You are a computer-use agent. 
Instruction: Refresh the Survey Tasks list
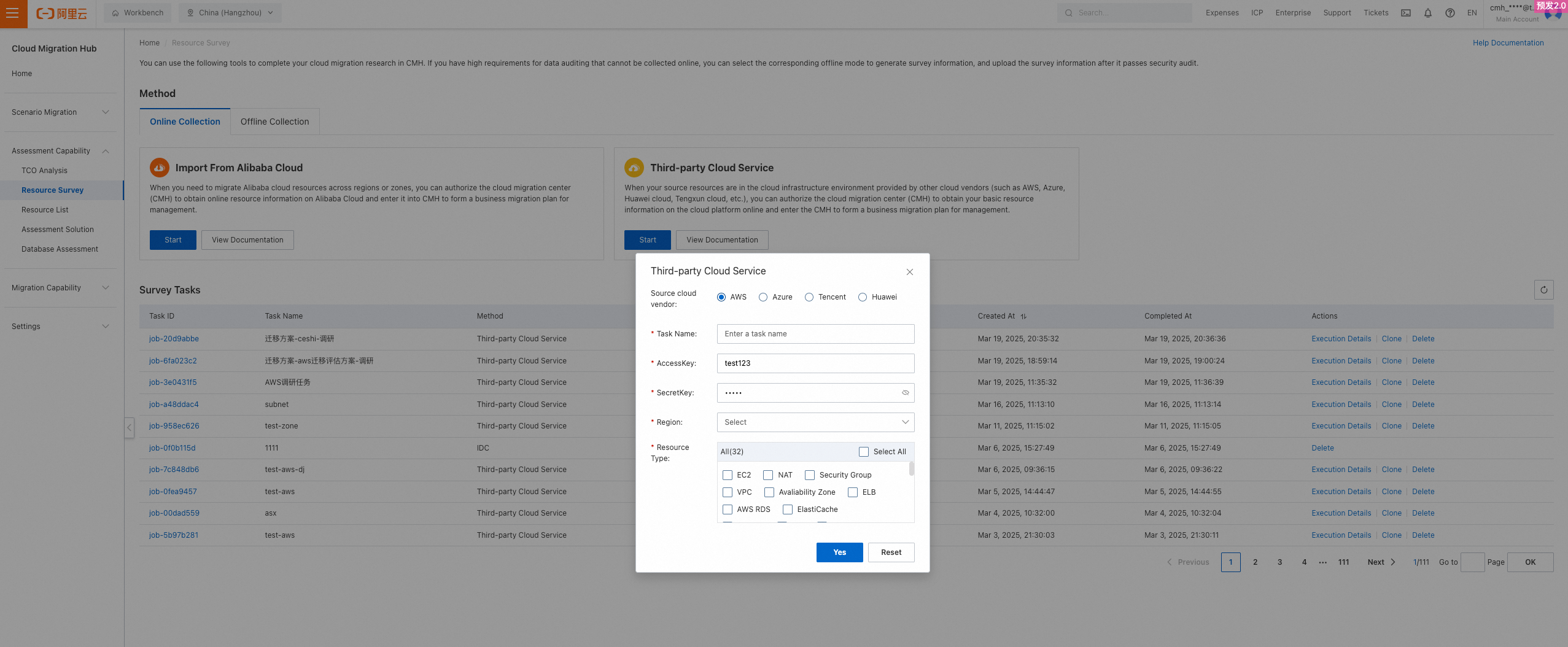pyautogui.click(x=1543, y=290)
